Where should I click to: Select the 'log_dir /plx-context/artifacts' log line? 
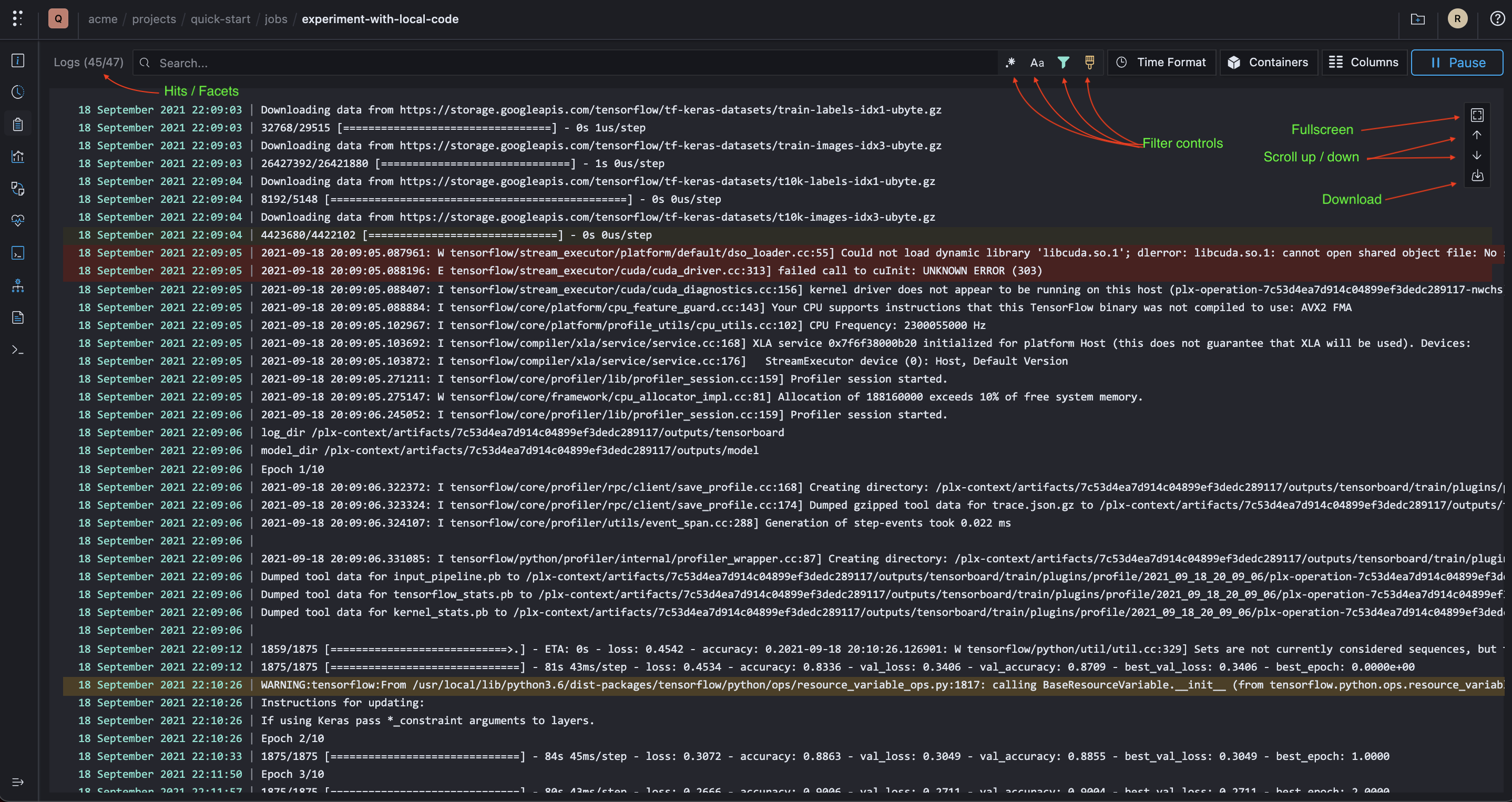(x=778, y=433)
